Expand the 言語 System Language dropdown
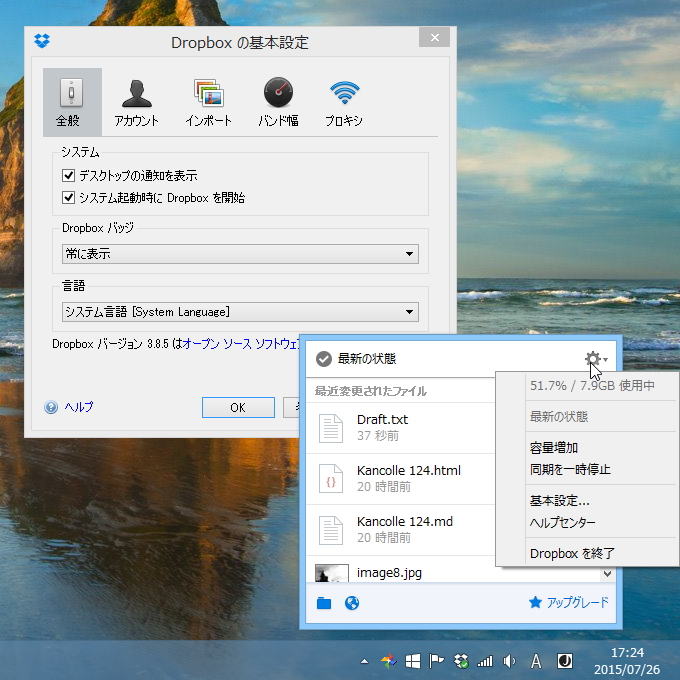 tap(240, 312)
